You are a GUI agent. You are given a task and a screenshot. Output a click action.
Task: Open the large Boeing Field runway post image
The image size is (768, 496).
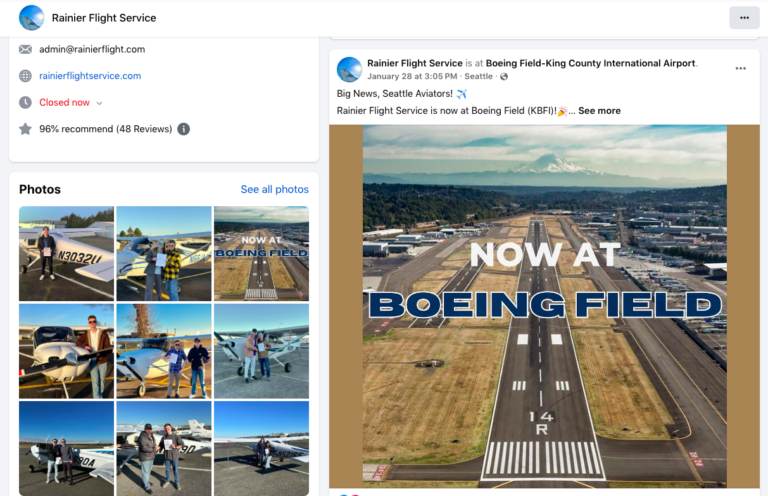(x=544, y=305)
